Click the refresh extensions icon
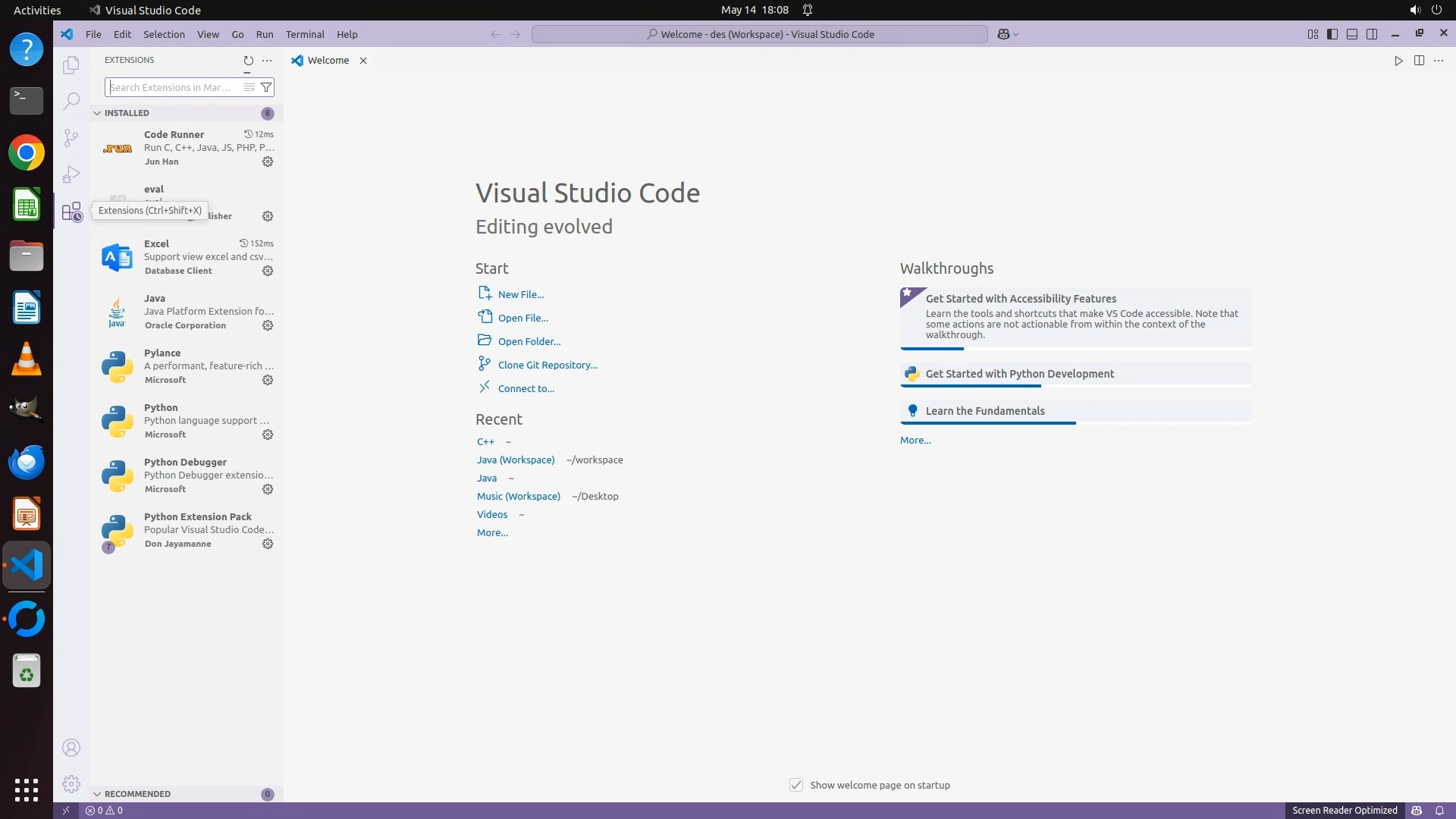Screen dimensions: 1456x819 point(248,61)
